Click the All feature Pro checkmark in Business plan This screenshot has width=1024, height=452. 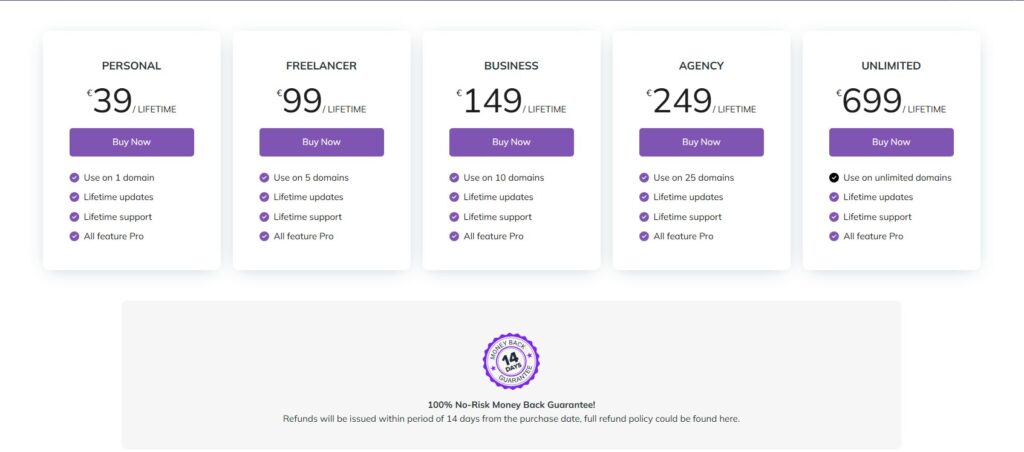[x=454, y=236]
